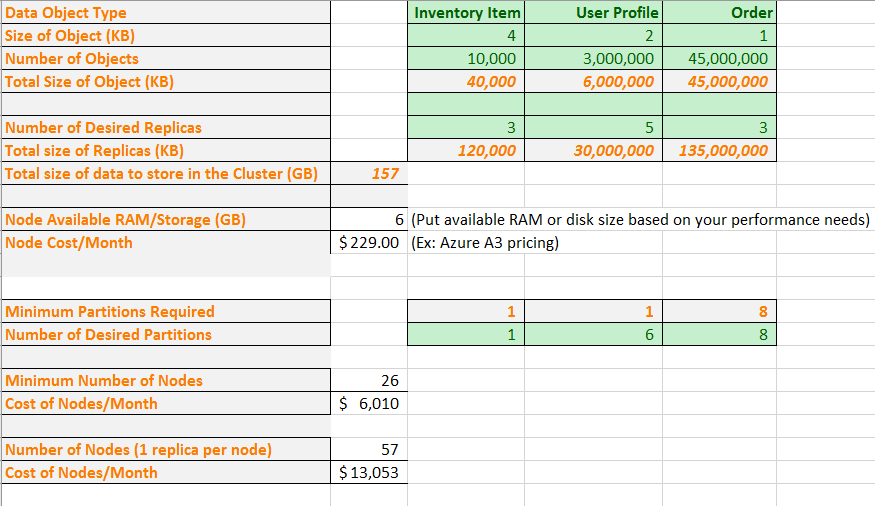
Task: Select the 'Inventory Item' column header
Action: pos(466,12)
